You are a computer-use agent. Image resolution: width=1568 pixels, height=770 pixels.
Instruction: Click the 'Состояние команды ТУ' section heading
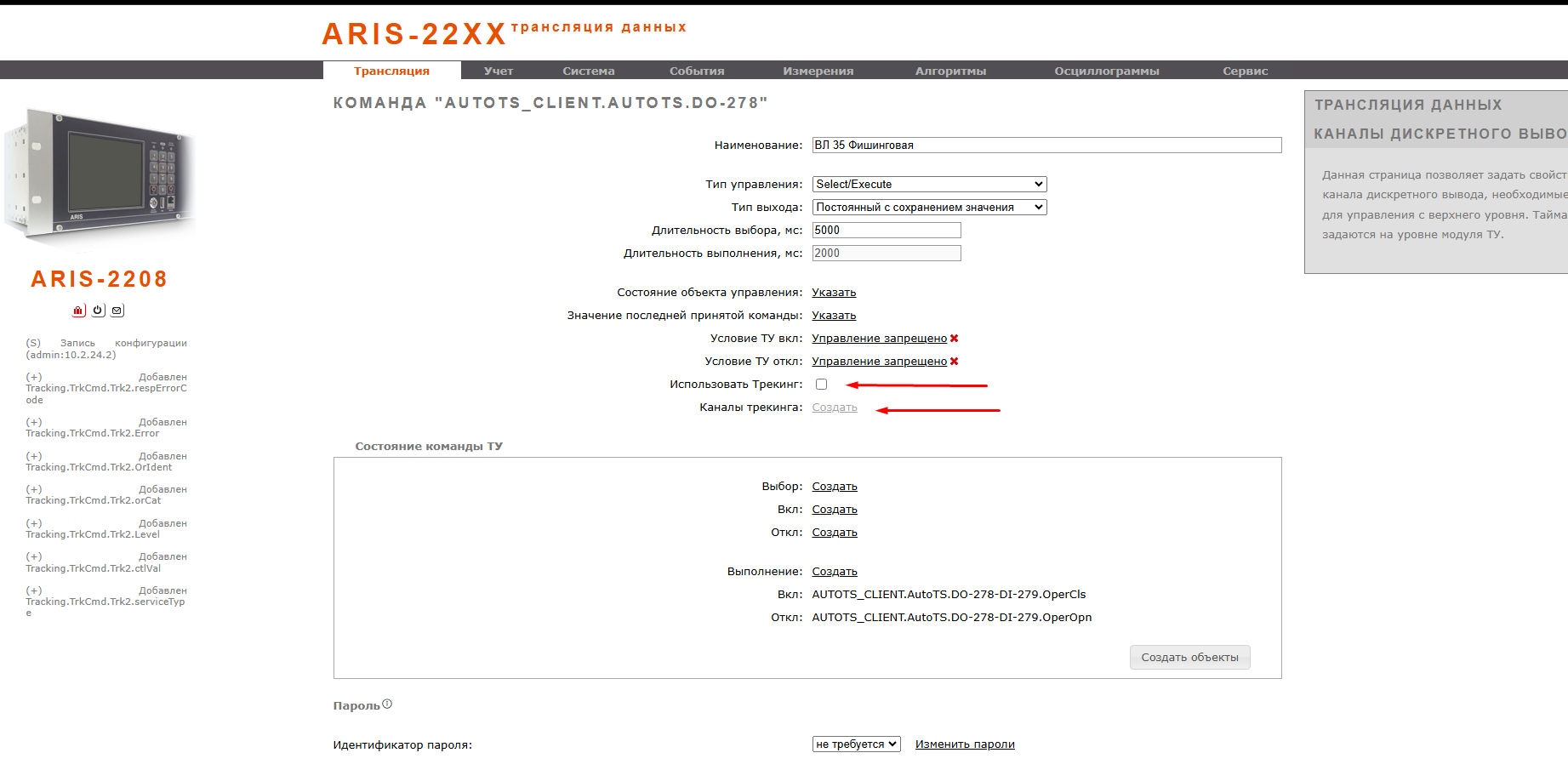point(429,447)
